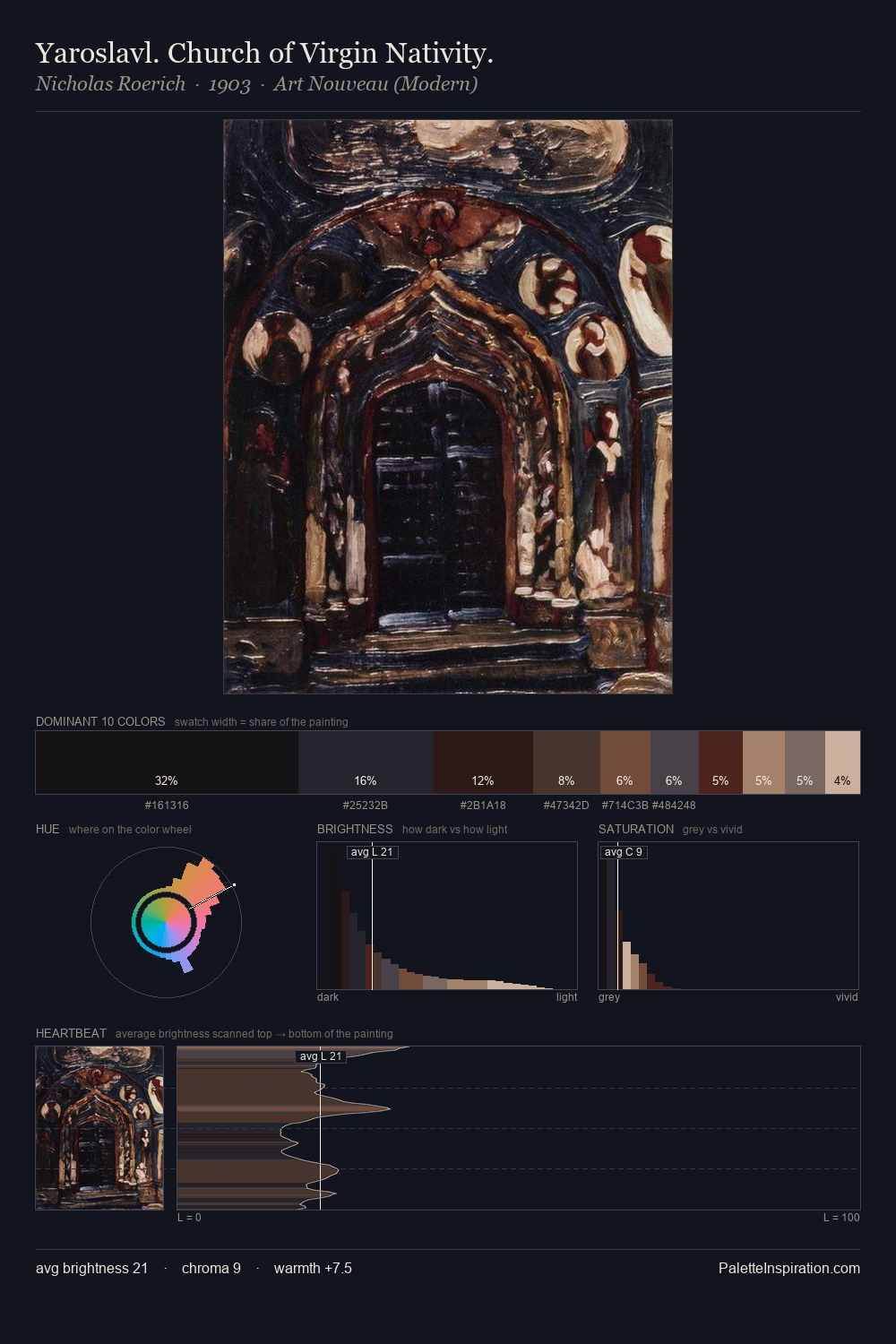The width and height of the screenshot is (896, 1344).
Task: Click the saturation histogram chart
Action: [x=728, y=916]
